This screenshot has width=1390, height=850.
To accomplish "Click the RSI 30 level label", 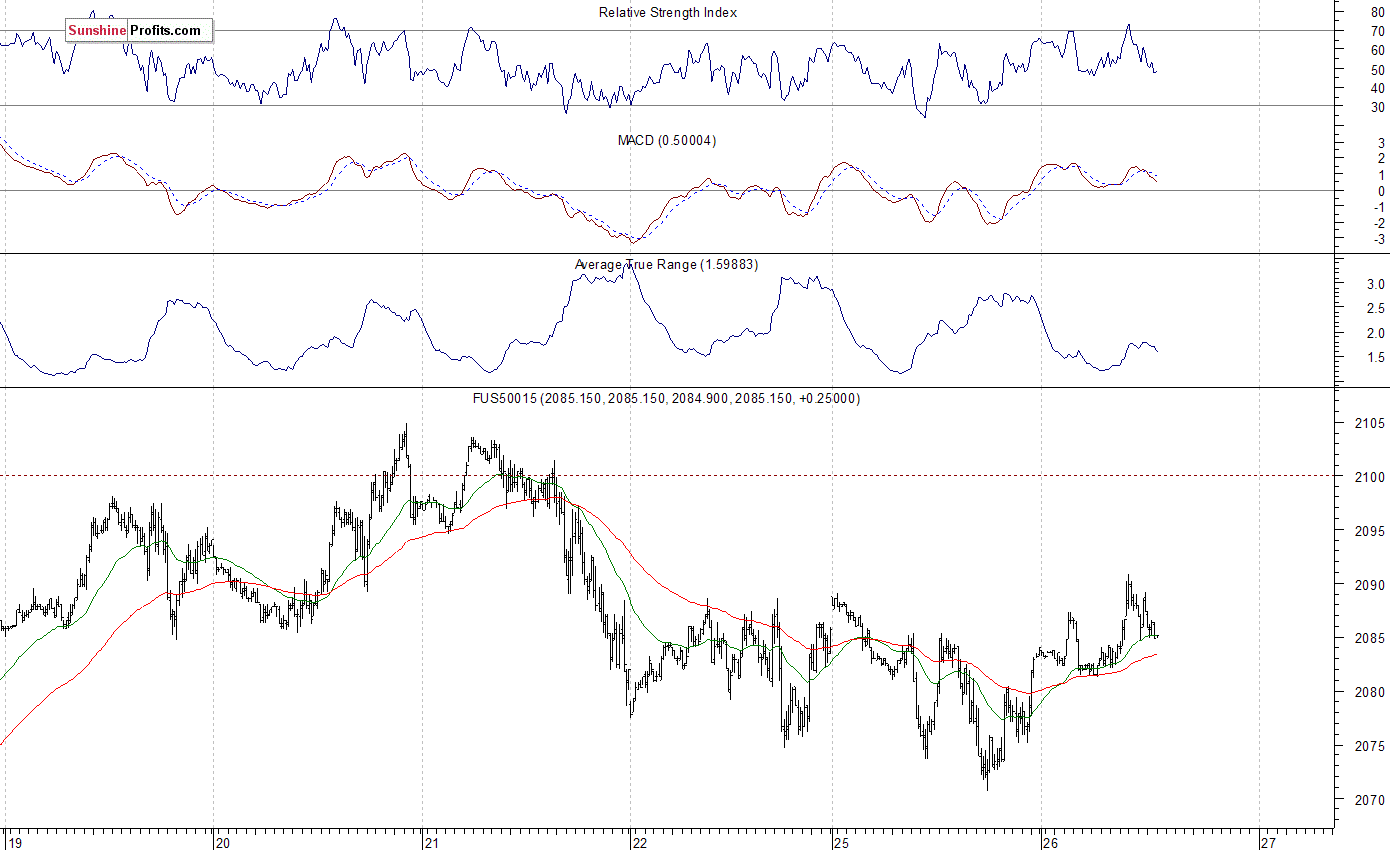I will 1378,107.
